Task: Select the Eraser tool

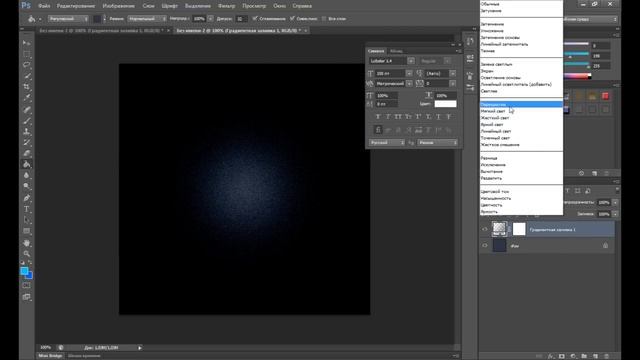Action: coord(27,153)
